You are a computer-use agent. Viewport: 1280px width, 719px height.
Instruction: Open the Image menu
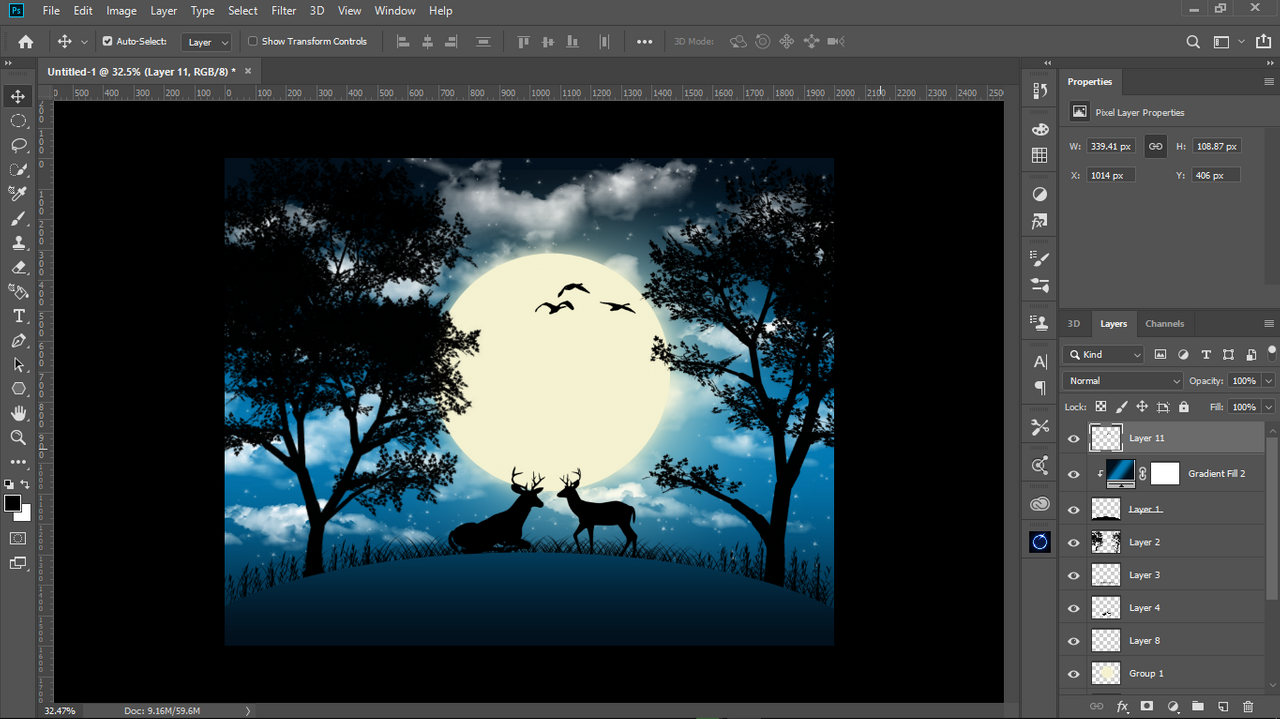click(x=121, y=11)
